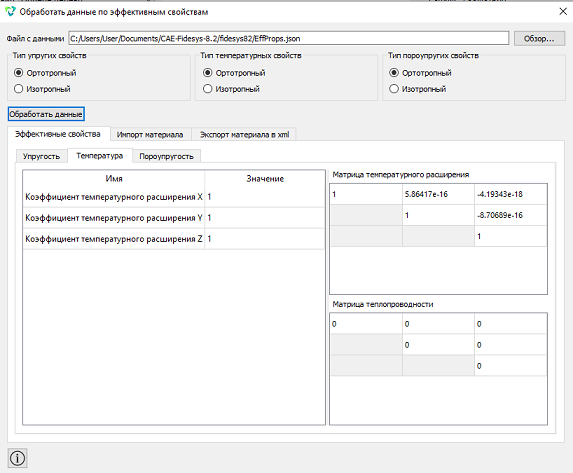Select the Z expansion coefficient row

tap(174, 239)
